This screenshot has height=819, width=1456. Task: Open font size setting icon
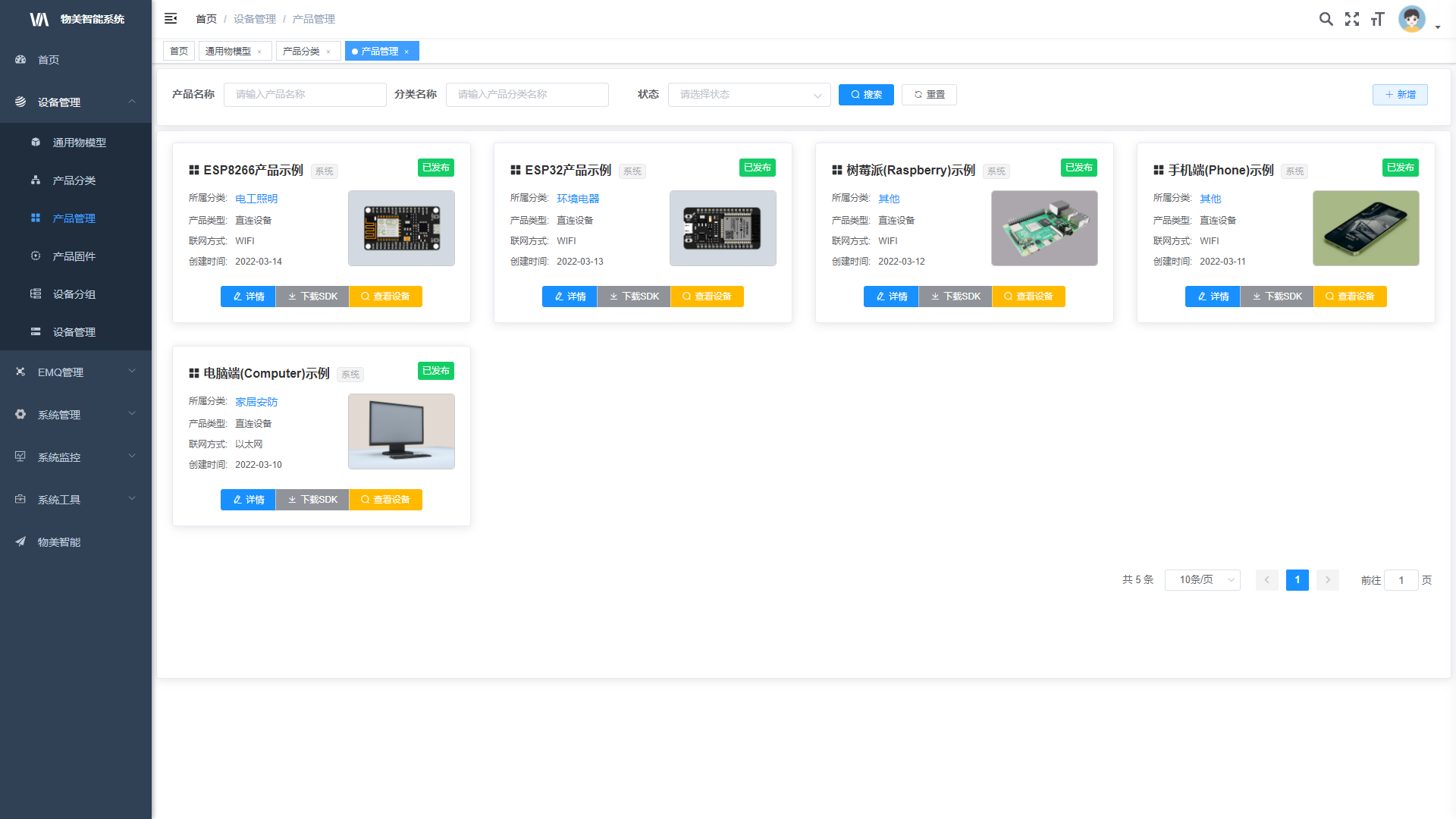click(1377, 19)
